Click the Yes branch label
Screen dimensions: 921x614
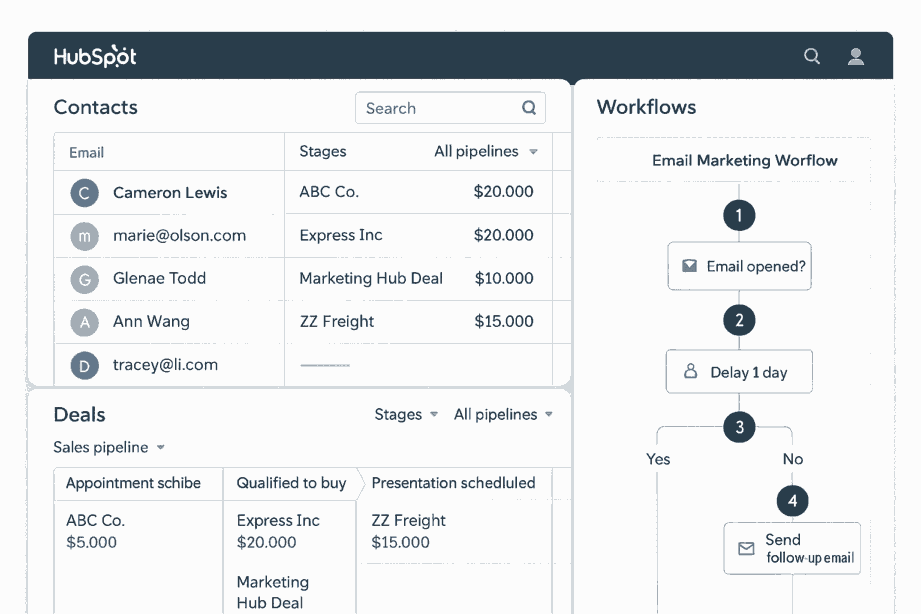pos(658,459)
